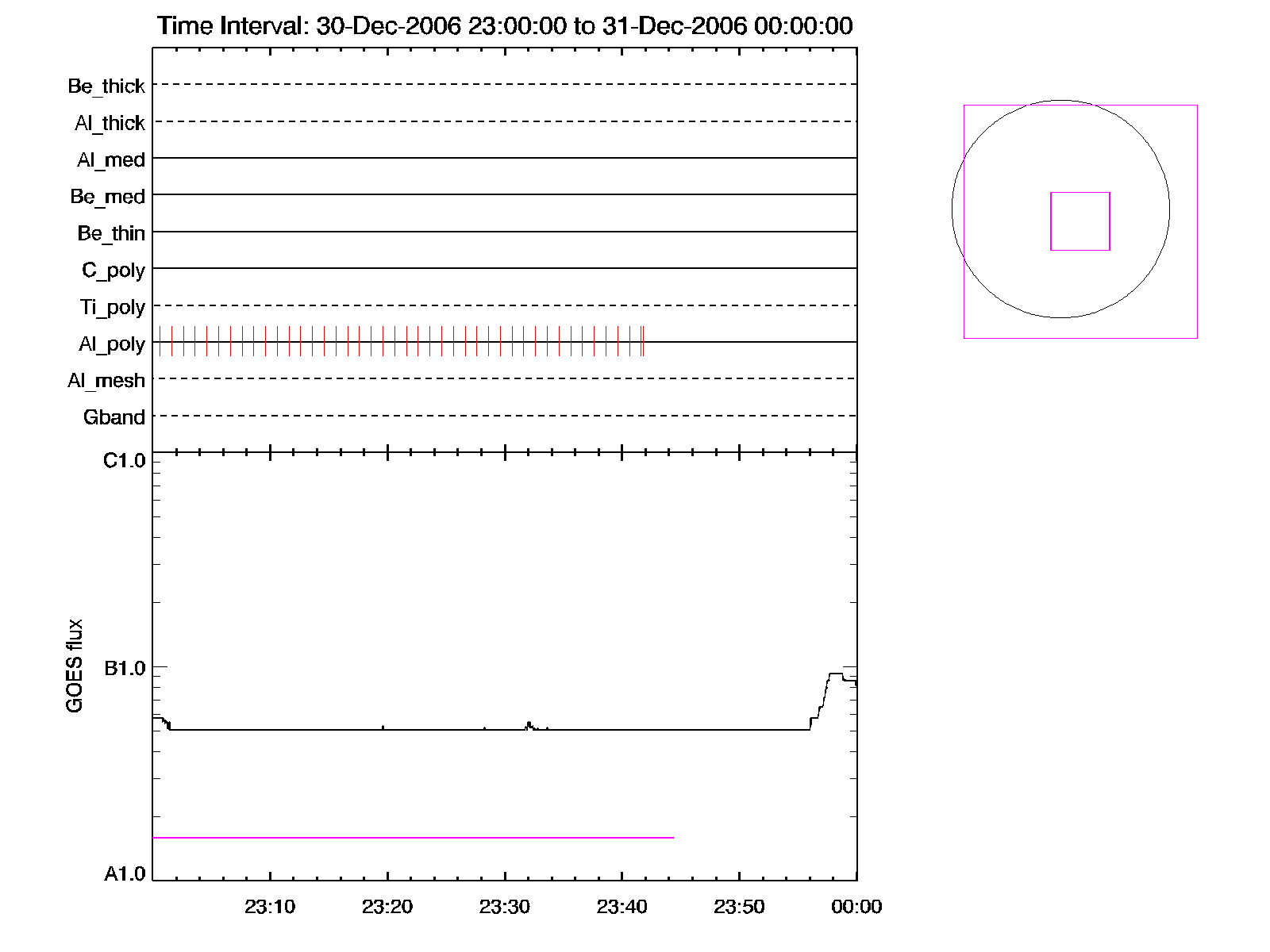Click the first red Al_poly exposure marker
The image size is (1270, 952).
coord(160,341)
